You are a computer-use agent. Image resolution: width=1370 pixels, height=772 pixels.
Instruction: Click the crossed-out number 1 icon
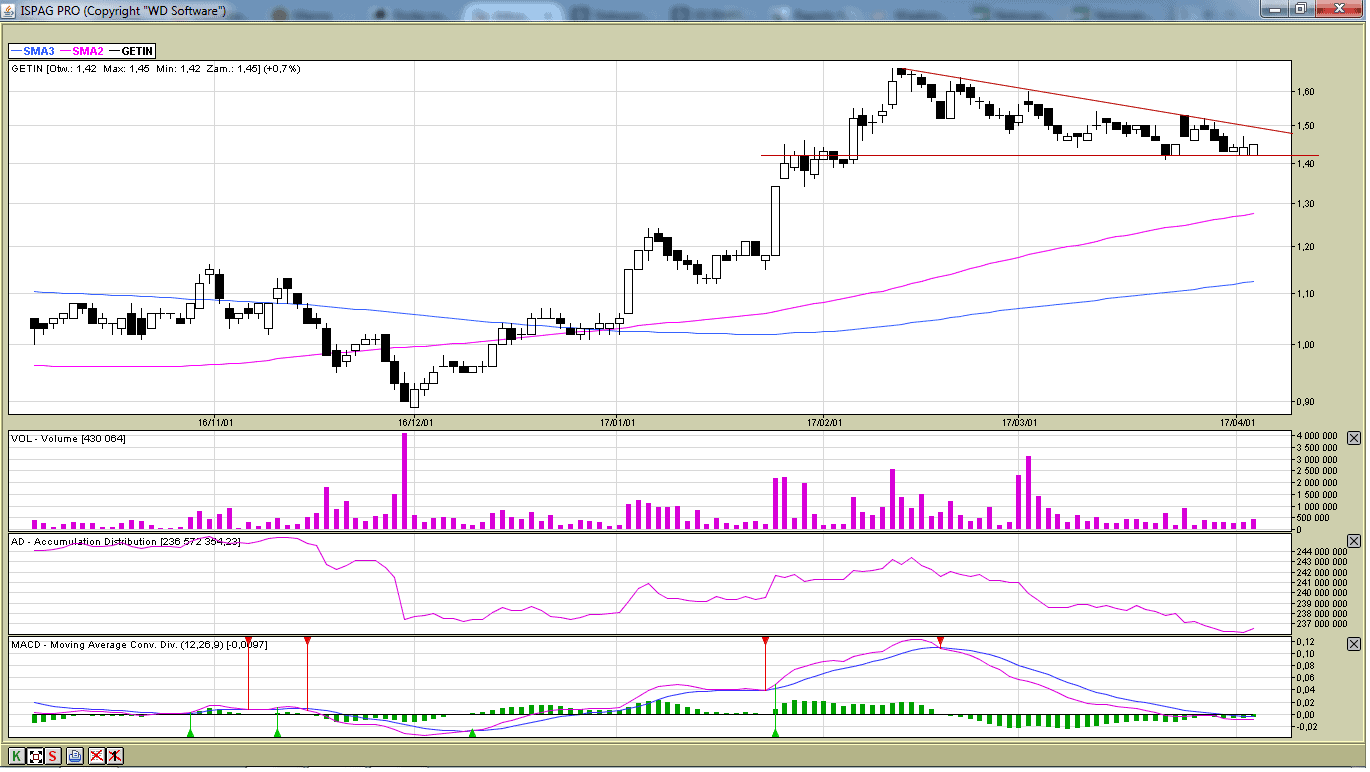(115, 756)
